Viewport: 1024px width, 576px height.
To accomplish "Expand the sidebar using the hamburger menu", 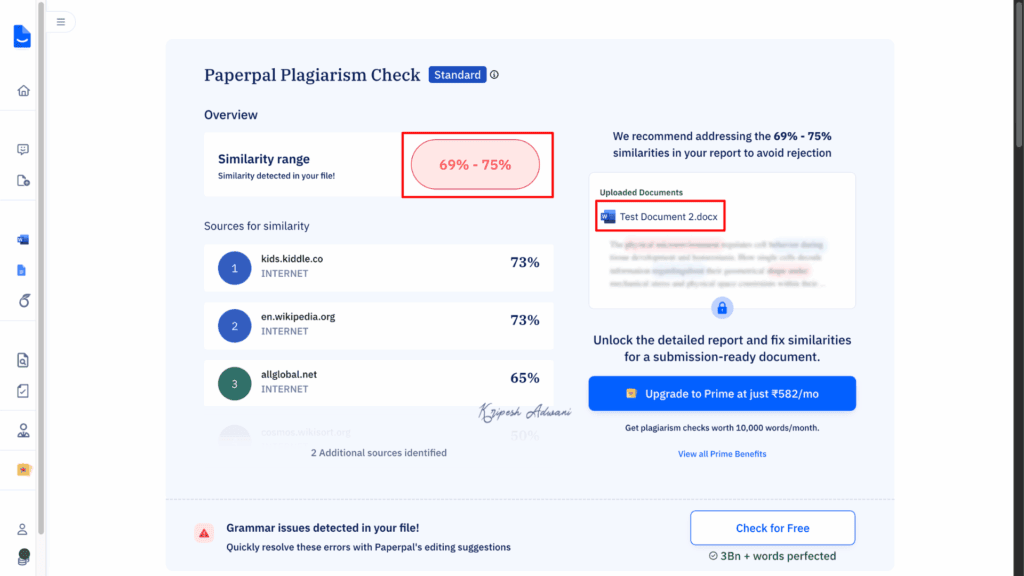I will pyautogui.click(x=60, y=21).
